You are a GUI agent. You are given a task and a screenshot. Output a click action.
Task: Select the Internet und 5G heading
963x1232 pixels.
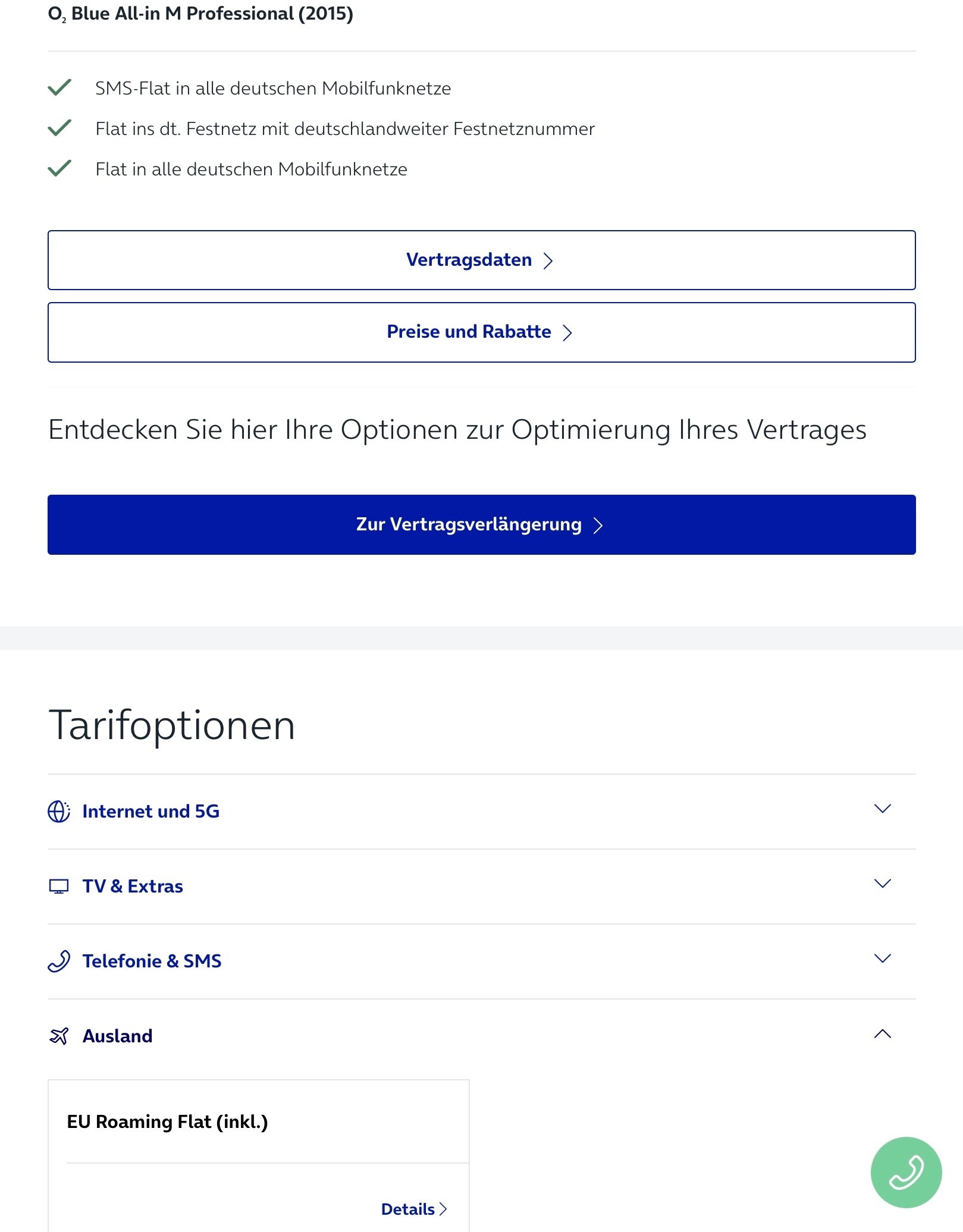tap(151, 811)
